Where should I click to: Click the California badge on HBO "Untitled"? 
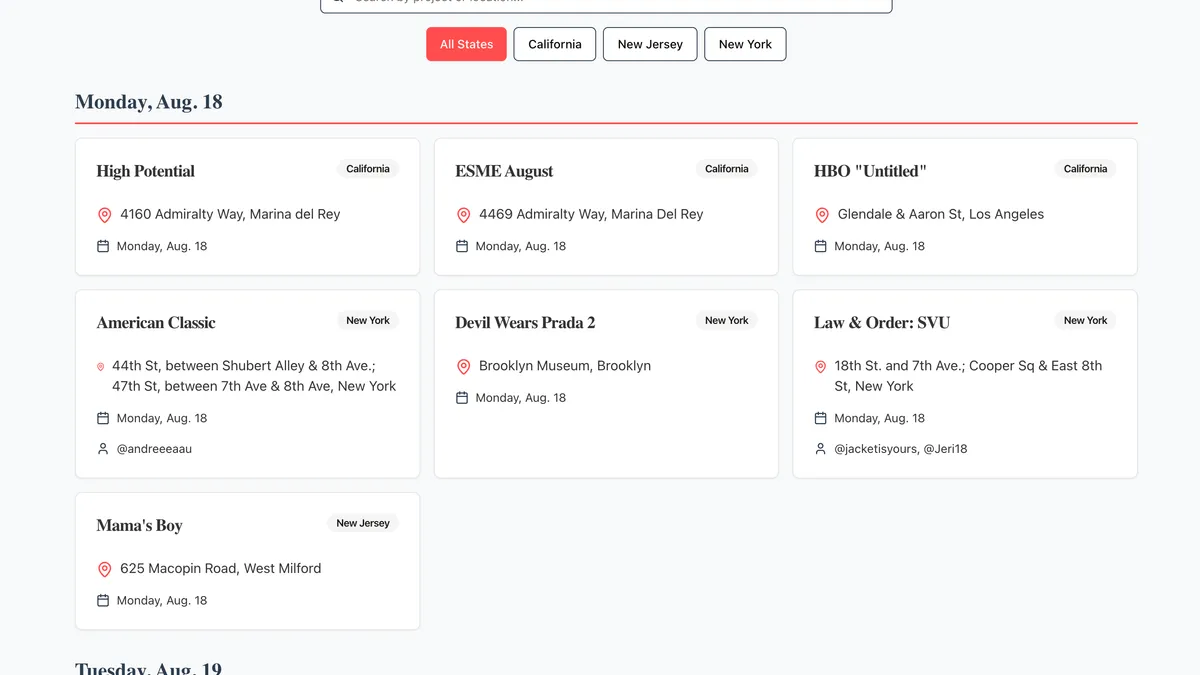(x=1085, y=169)
